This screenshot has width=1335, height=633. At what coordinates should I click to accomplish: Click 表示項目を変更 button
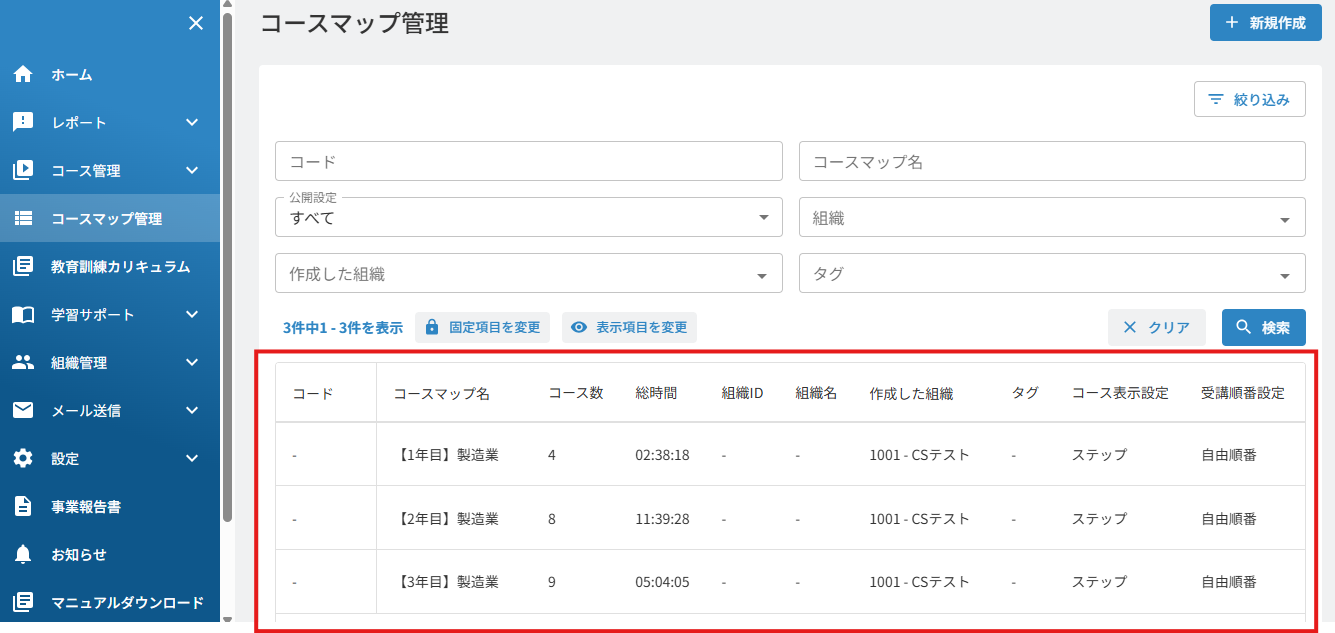[629, 327]
